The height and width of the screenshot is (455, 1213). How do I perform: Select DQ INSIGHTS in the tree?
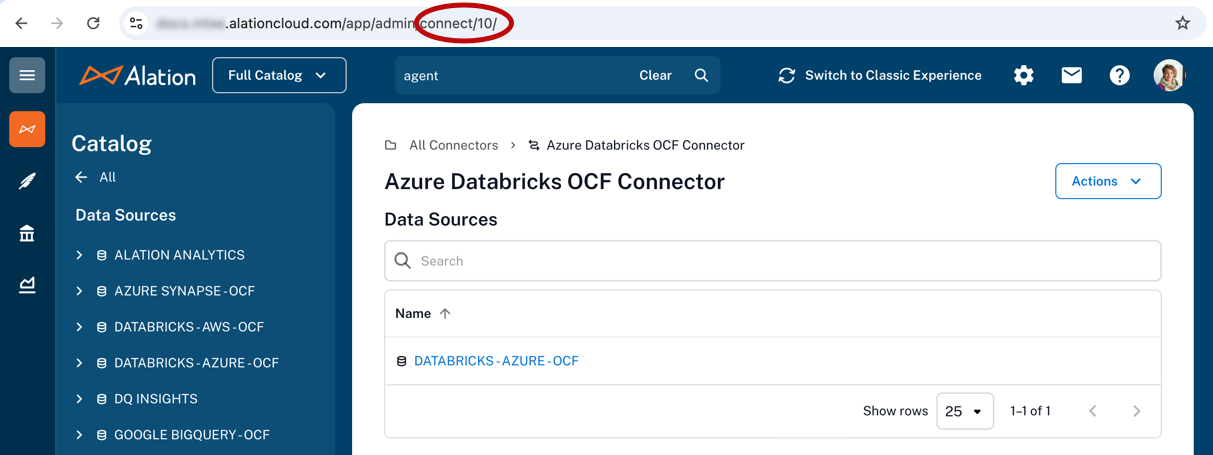[156, 399]
